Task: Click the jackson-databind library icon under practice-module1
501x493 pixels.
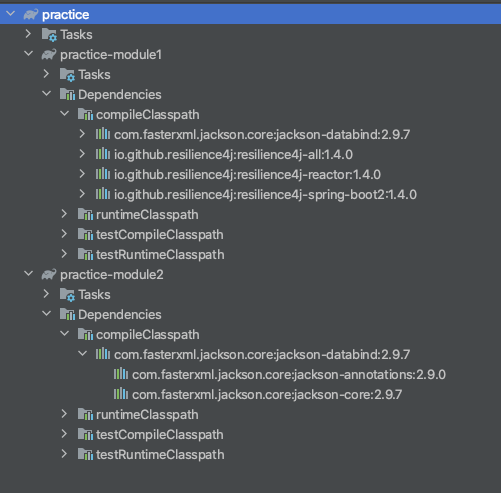Action: point(103,134)
